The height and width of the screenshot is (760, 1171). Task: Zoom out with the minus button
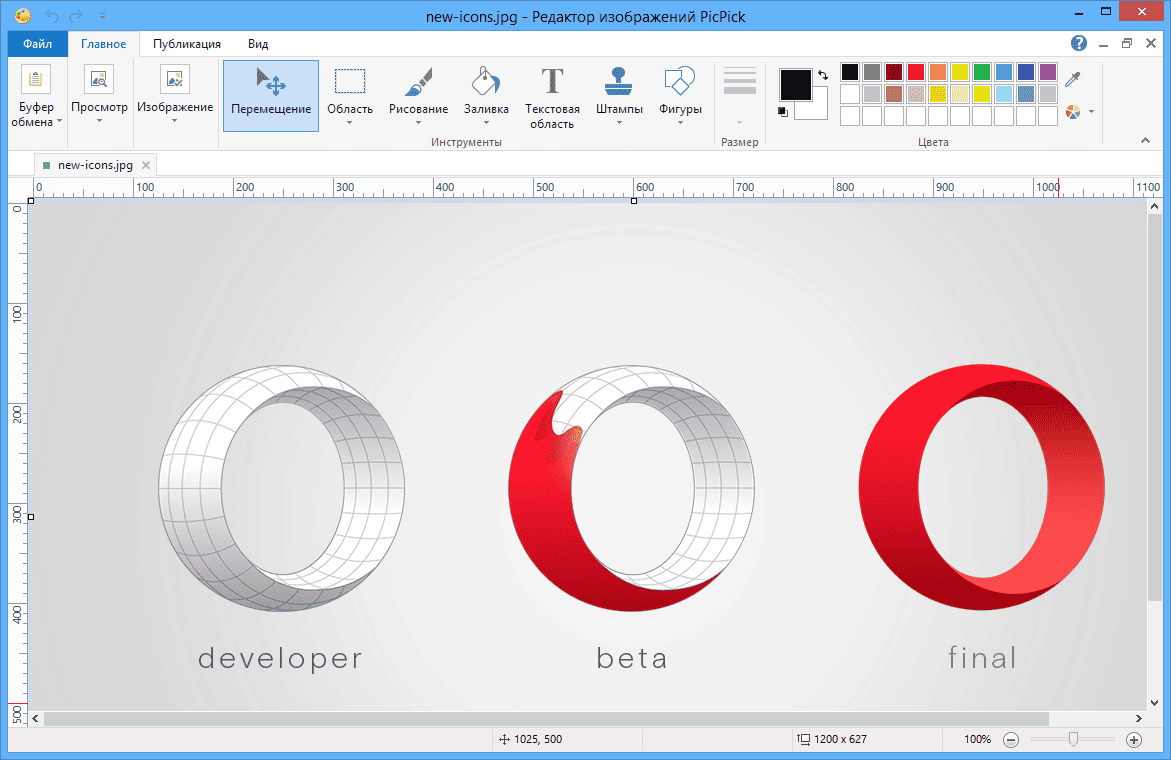coord(1010,740)
